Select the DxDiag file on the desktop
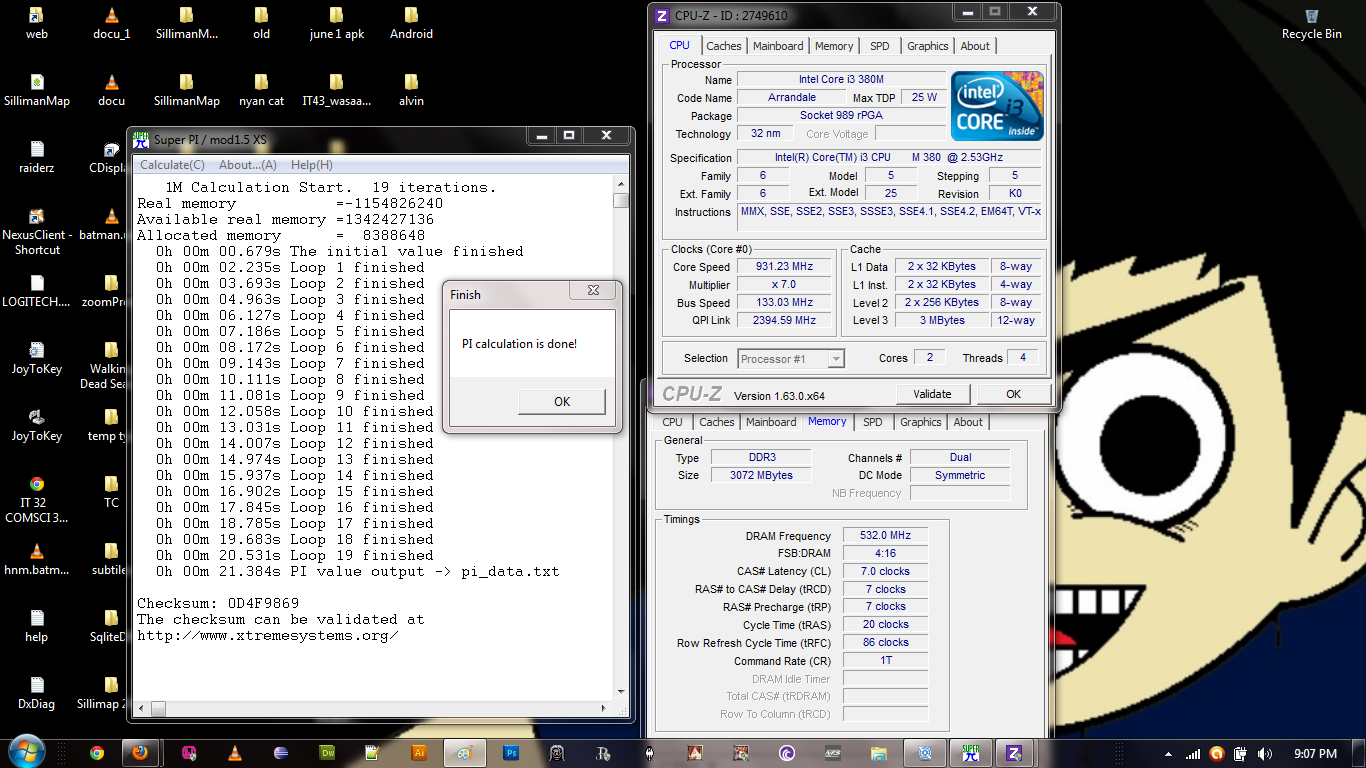This screenshot has height=768, width=1366. (x=37, y=694)
